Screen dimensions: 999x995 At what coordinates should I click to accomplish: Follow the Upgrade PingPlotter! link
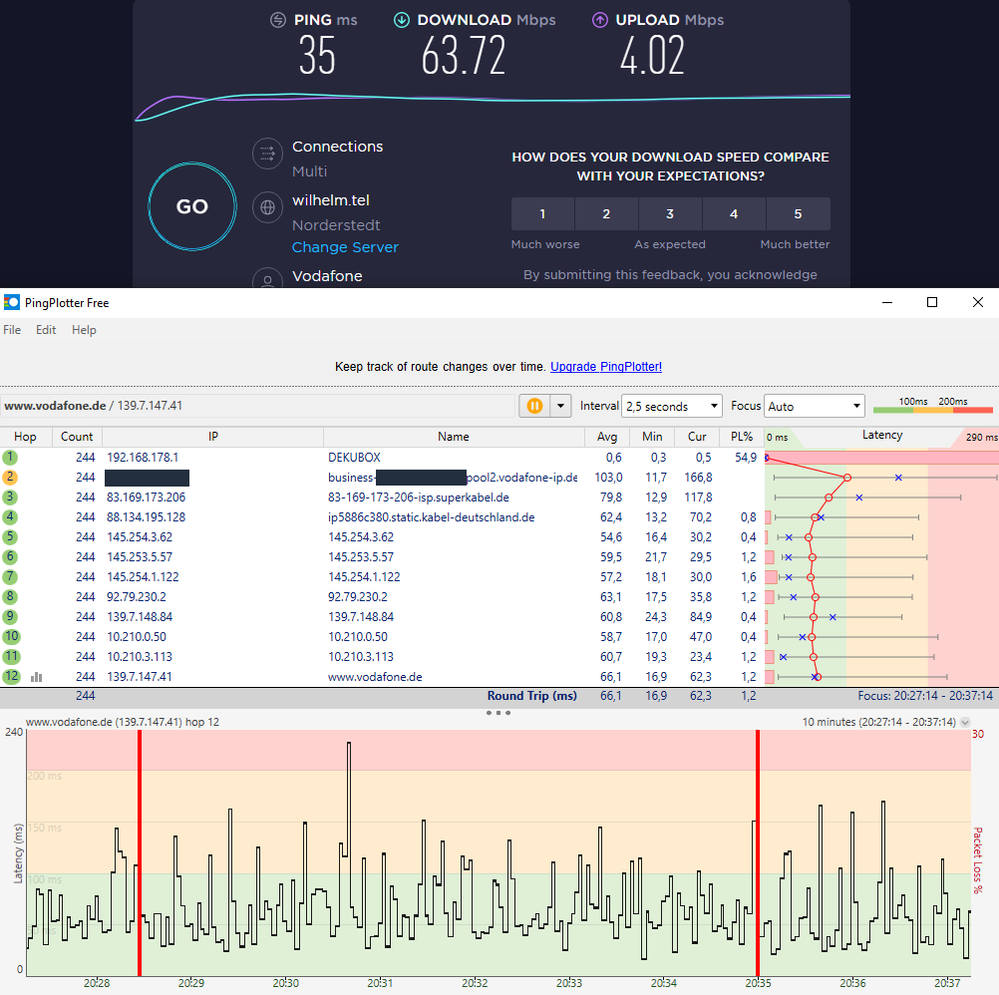[606, 366]
